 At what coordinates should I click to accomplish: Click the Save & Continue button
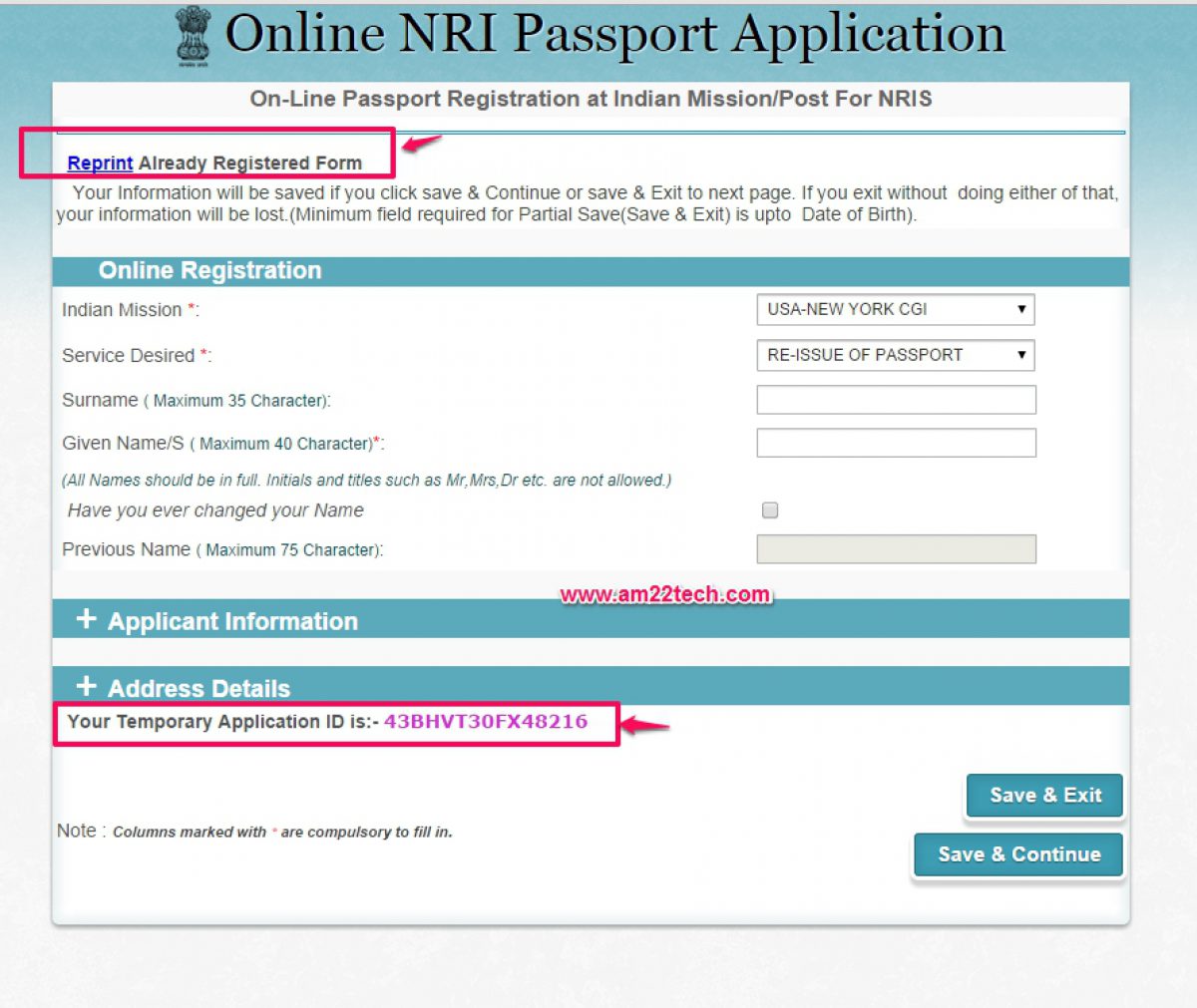1018,854
